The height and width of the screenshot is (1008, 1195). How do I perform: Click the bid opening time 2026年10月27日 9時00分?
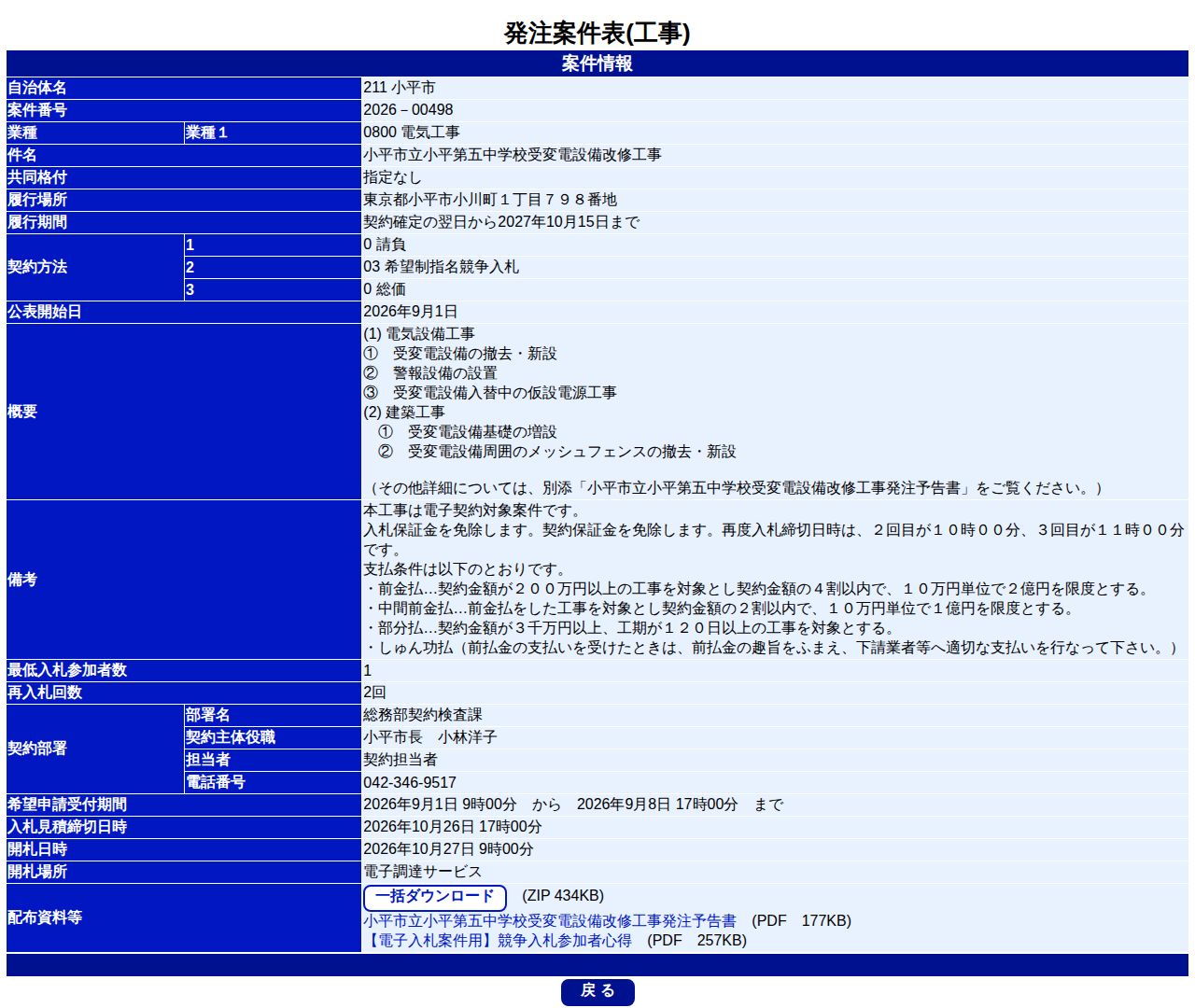[448, 849]
